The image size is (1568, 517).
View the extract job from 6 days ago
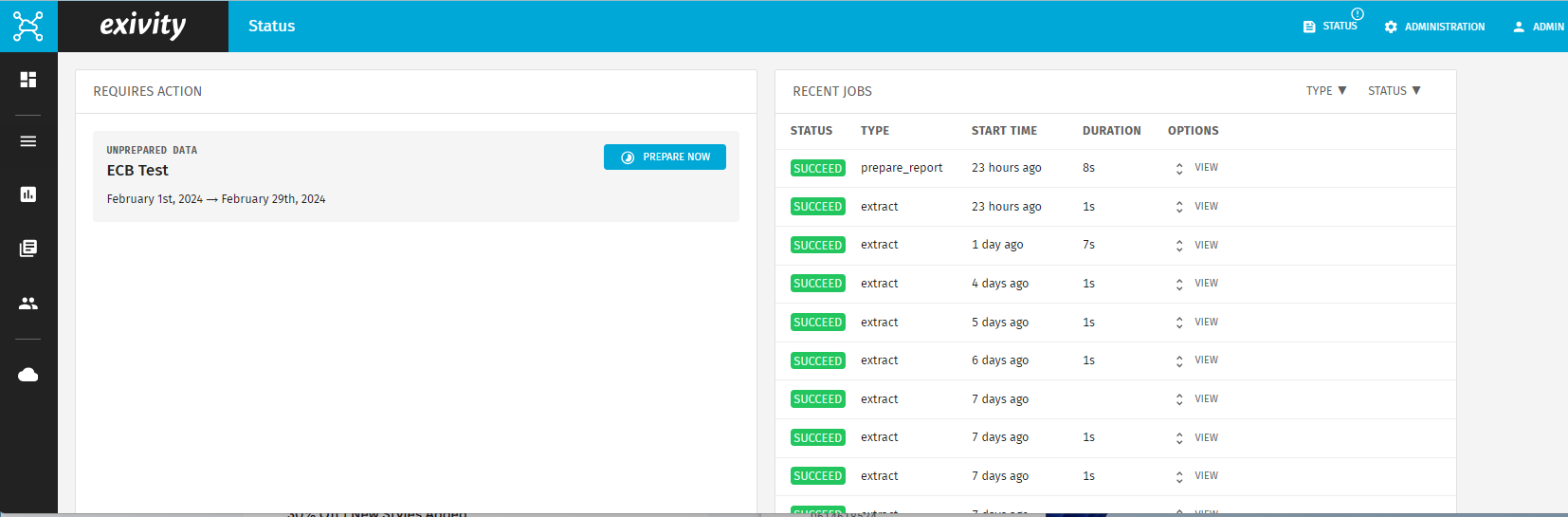pos(1206,360)
